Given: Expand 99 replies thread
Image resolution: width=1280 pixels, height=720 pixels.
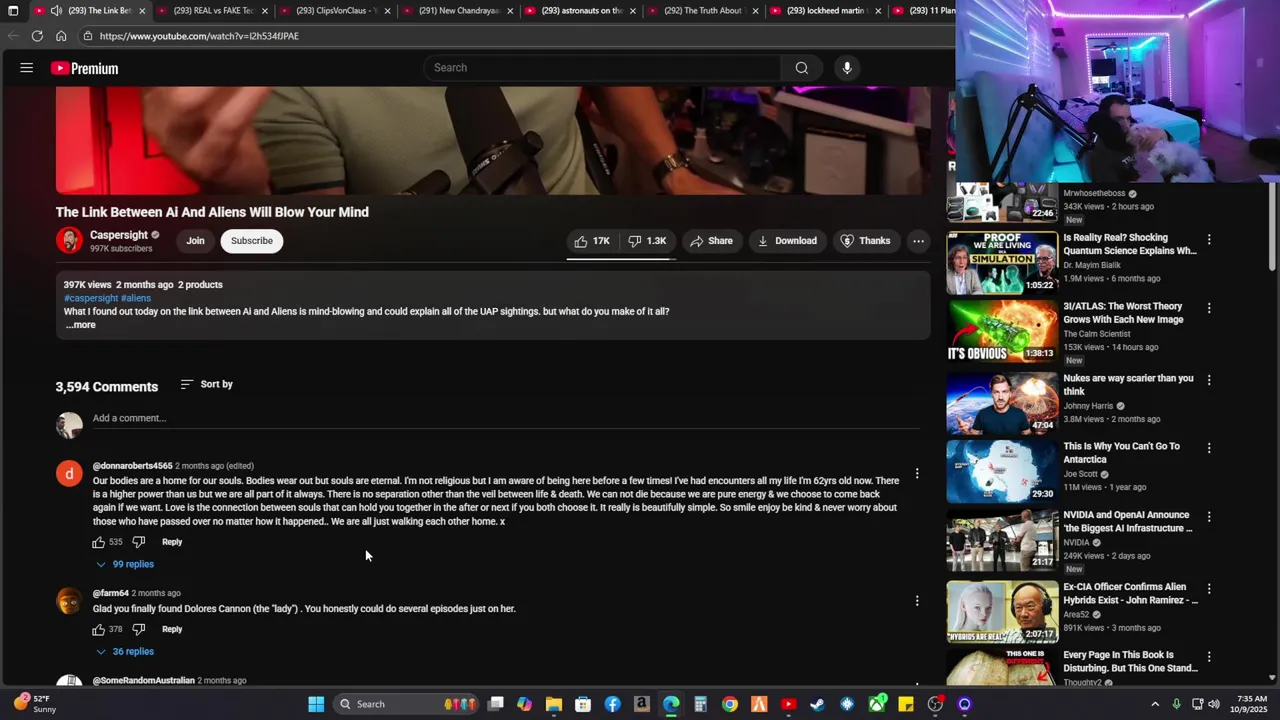Looking at the screenshot, I should tap(125, 564).
